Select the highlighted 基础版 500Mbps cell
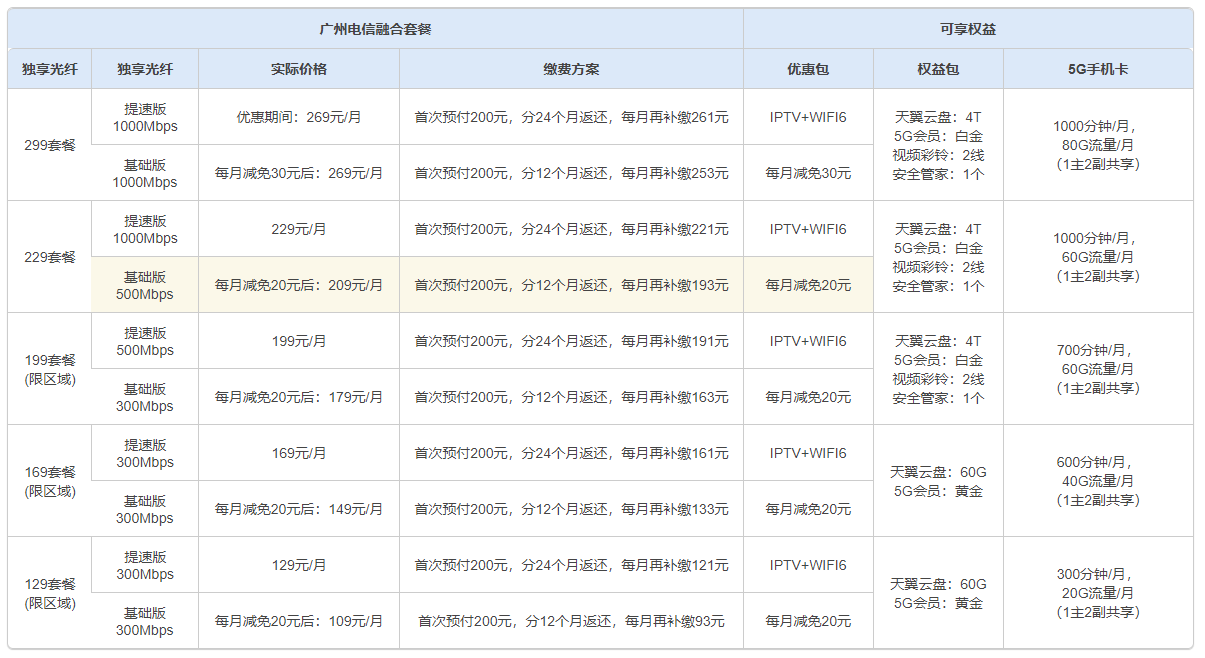 coord(145,285)
